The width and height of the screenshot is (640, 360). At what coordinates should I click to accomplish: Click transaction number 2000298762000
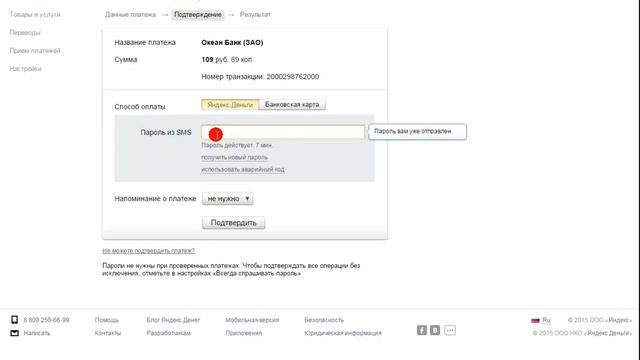[x=293, y=77]
